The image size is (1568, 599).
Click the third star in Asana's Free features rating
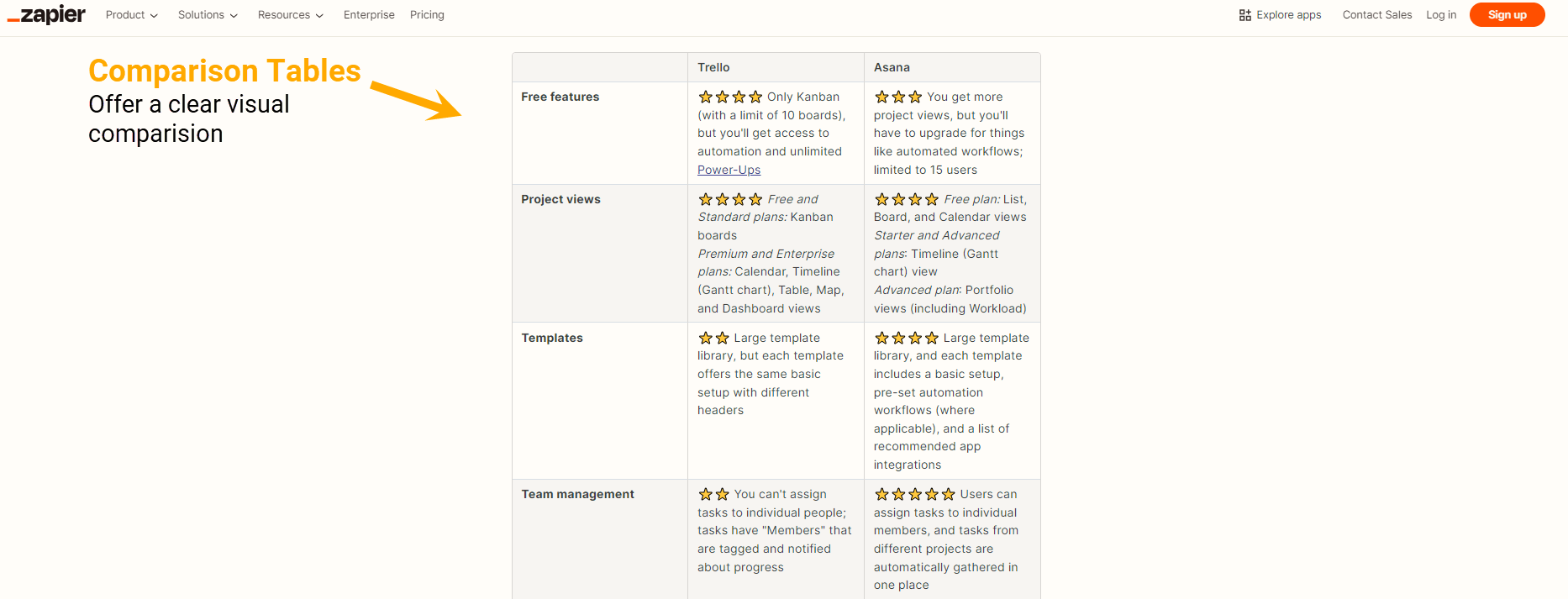tap(913, 97)
